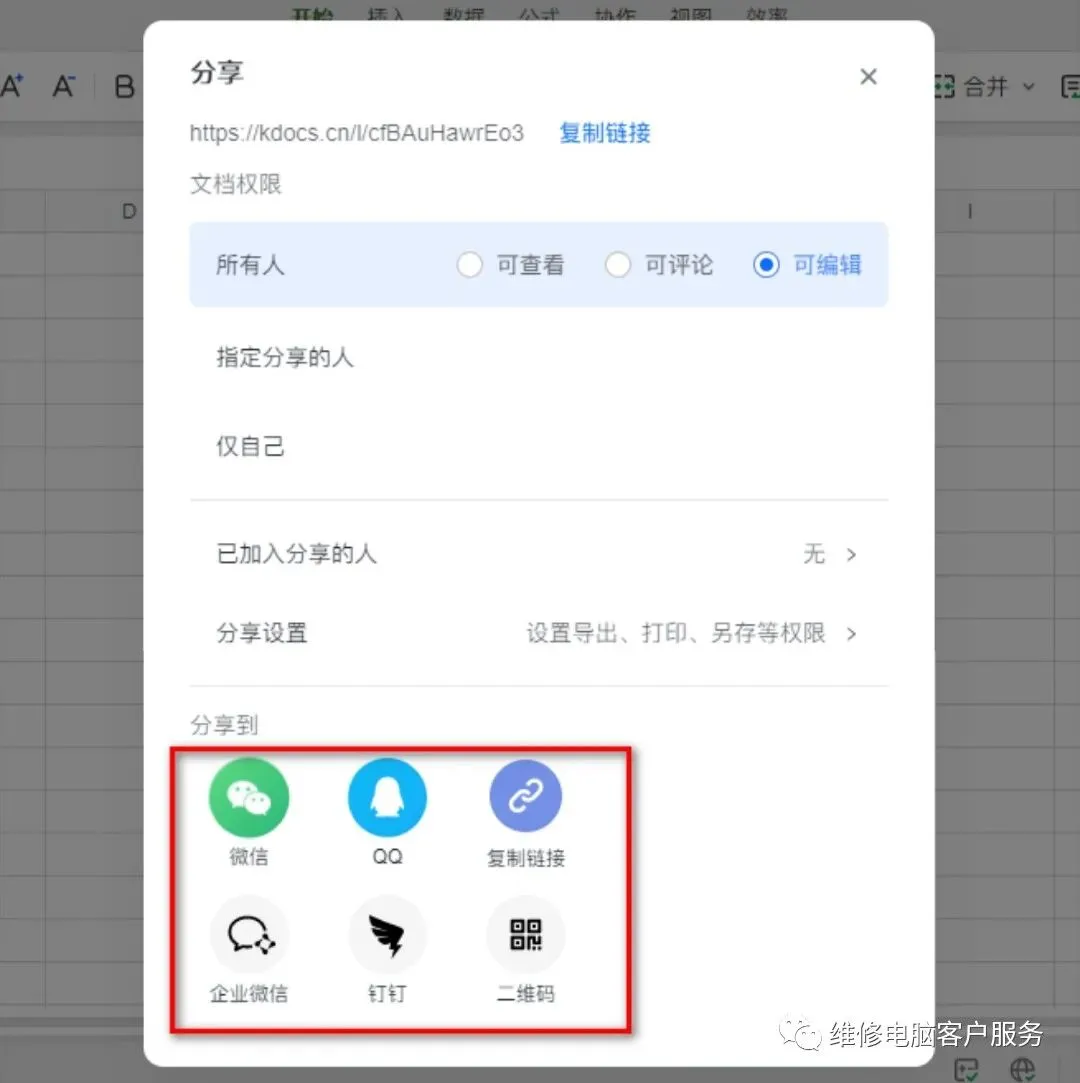Share via the WeChat (微信) icon

coord(249,798)
